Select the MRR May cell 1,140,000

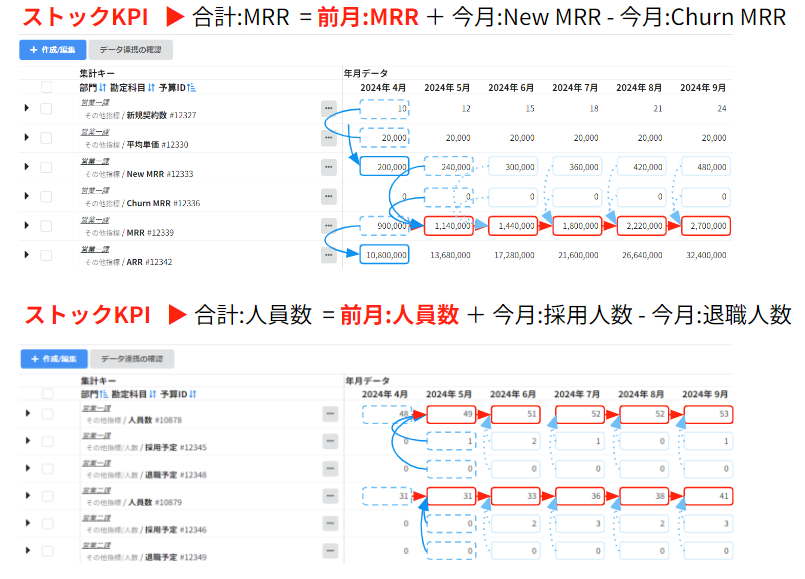click(448, 225)
